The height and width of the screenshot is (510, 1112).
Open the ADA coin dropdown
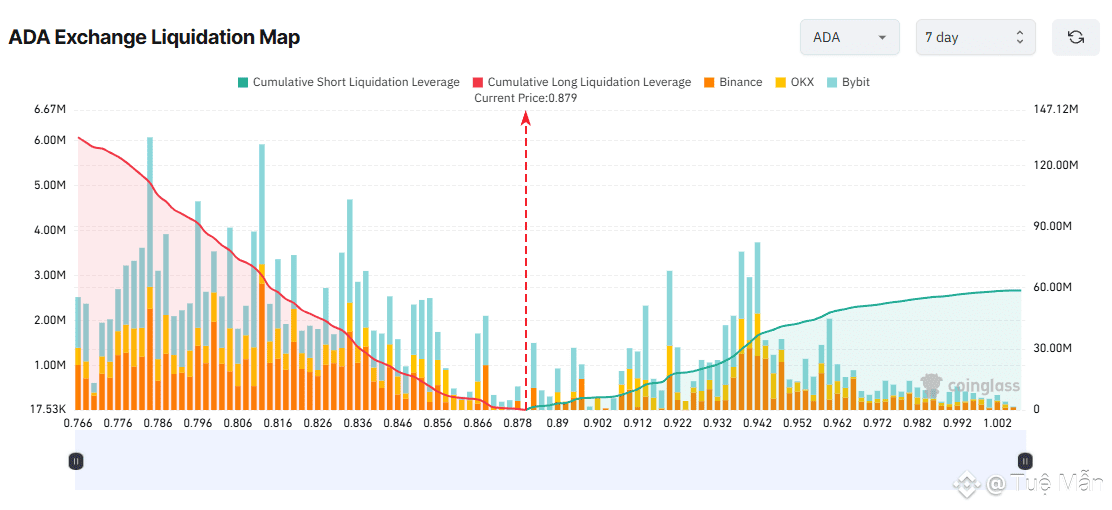(850, 38)
